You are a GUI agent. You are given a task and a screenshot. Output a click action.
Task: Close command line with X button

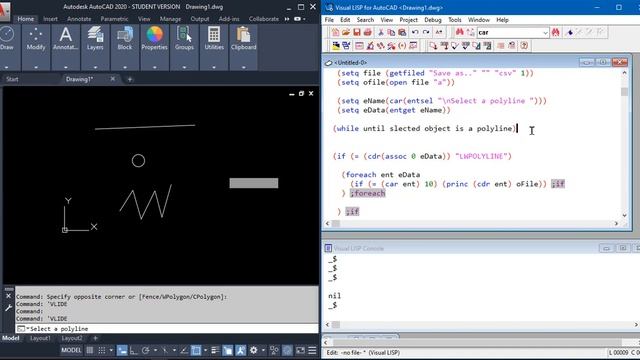click(8, 296)
